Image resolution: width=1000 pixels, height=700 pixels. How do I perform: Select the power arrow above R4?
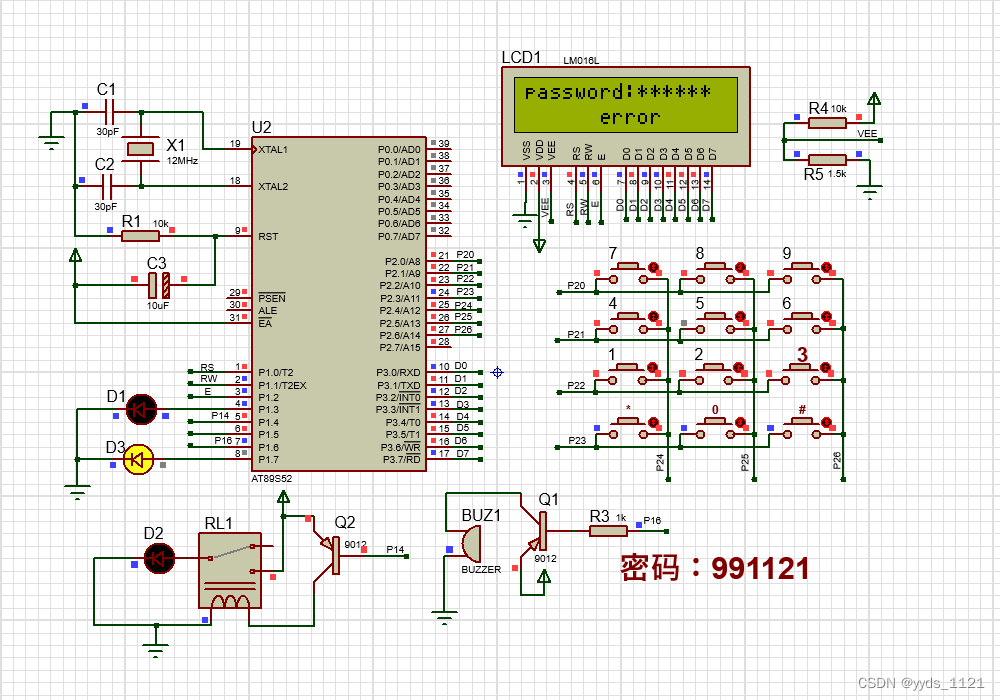coord(874,99)
